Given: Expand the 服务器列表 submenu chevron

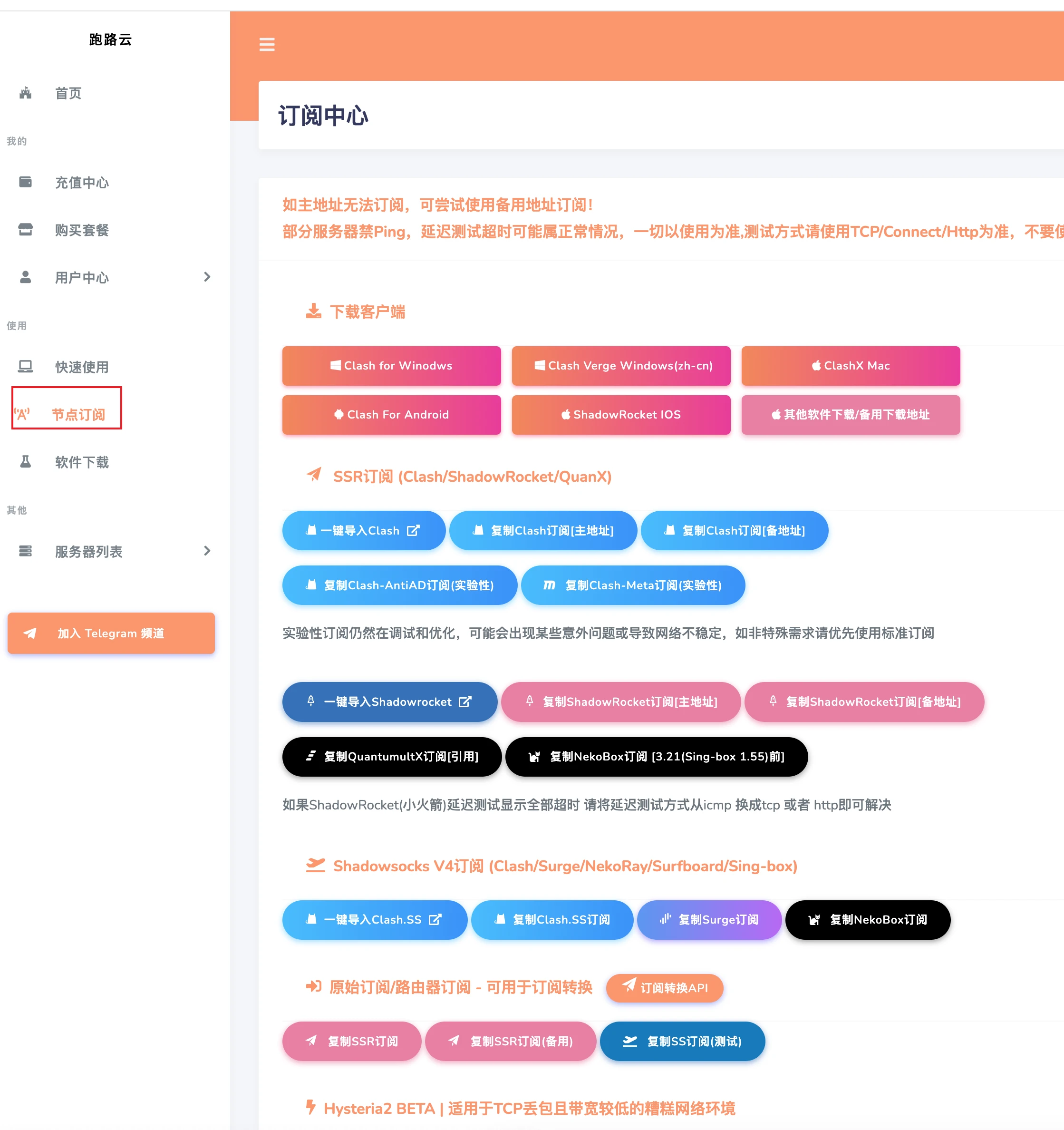Looking at the screenshot, I should click(207, 551).
